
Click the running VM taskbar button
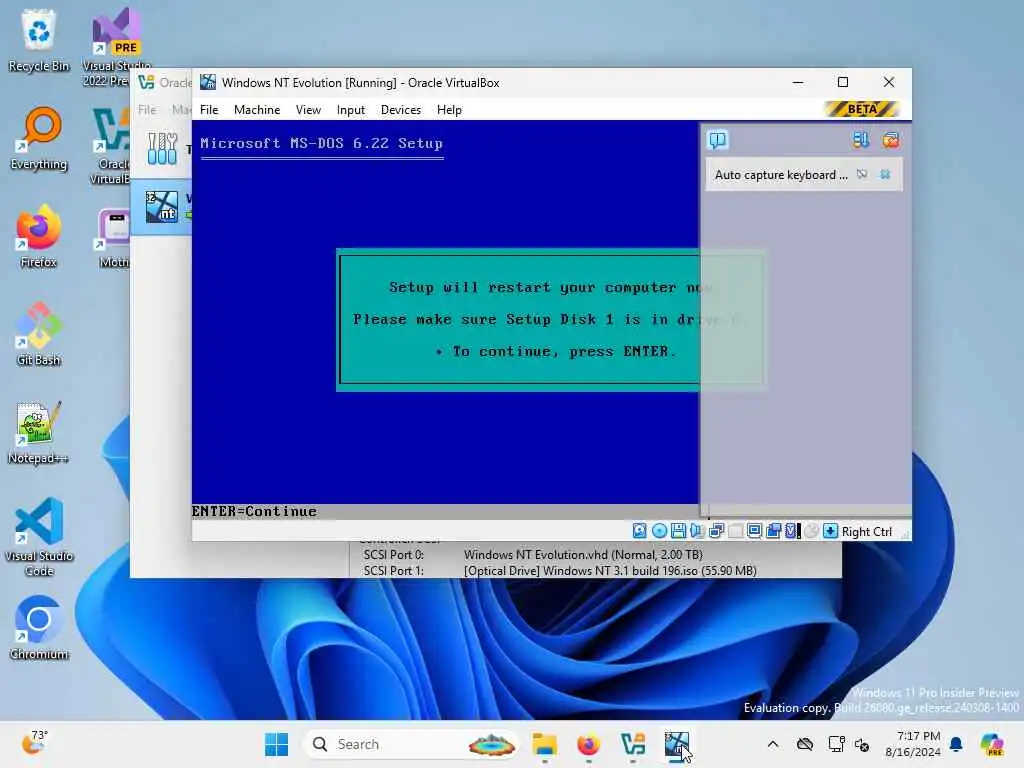click(x=677, y=744)
